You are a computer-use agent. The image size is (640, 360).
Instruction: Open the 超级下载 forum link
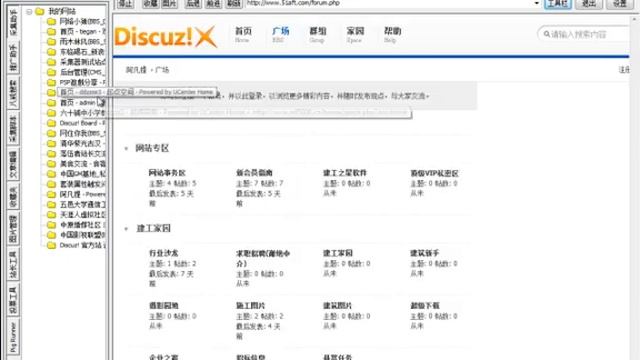pyautogui.click(x=425, y=305)
